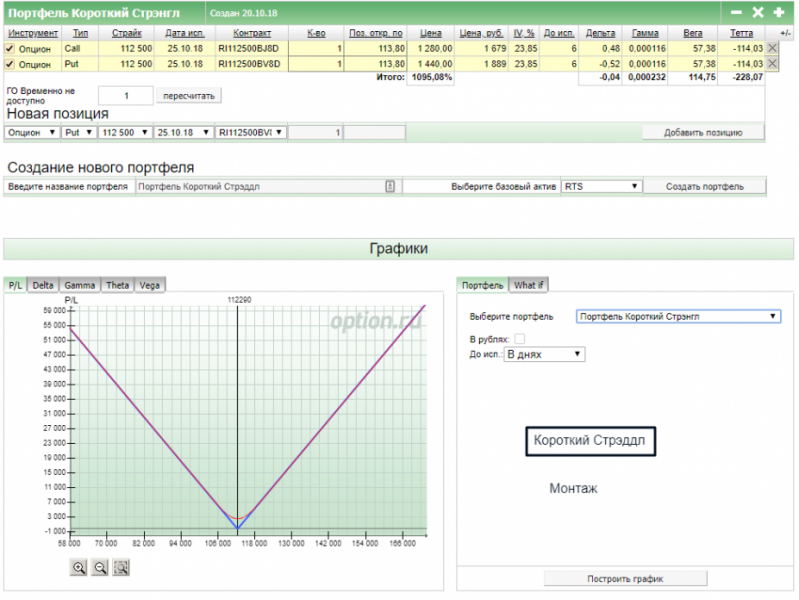
Task: Sort by the 'Страйк' column header
Action: tap(126, 33)
